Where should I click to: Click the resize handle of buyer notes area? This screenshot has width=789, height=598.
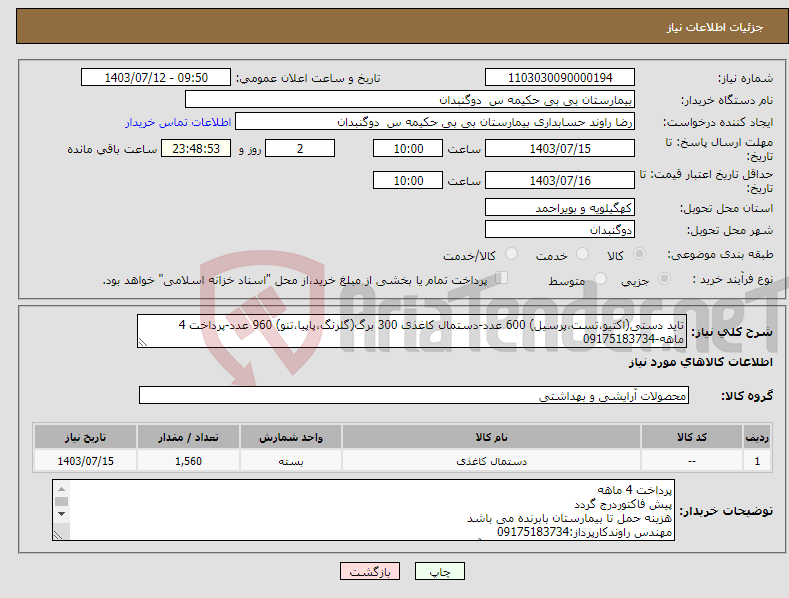coord(58,535)
